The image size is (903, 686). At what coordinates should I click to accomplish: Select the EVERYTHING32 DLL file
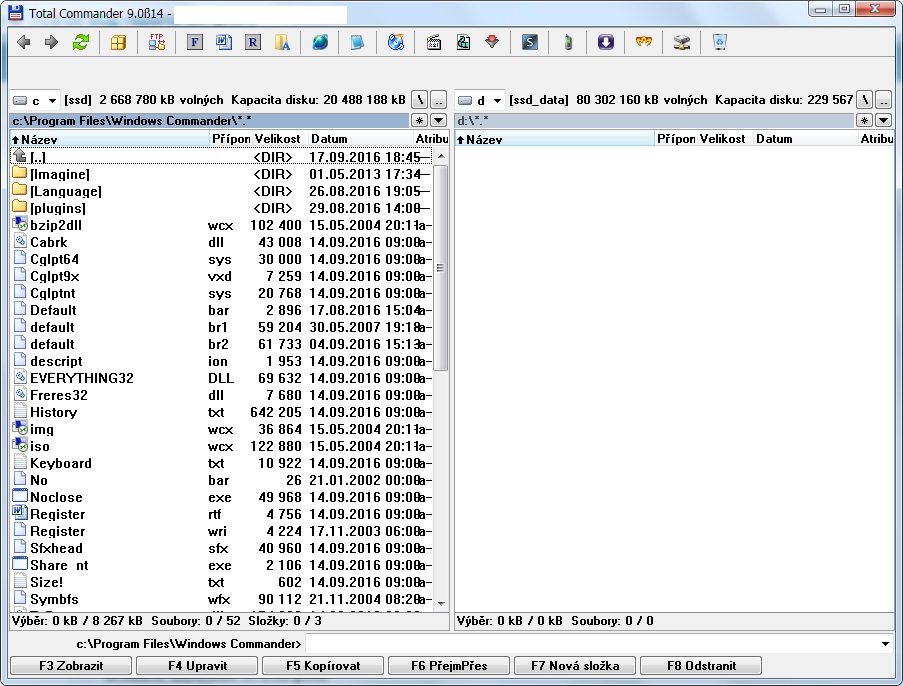point(221,378)
